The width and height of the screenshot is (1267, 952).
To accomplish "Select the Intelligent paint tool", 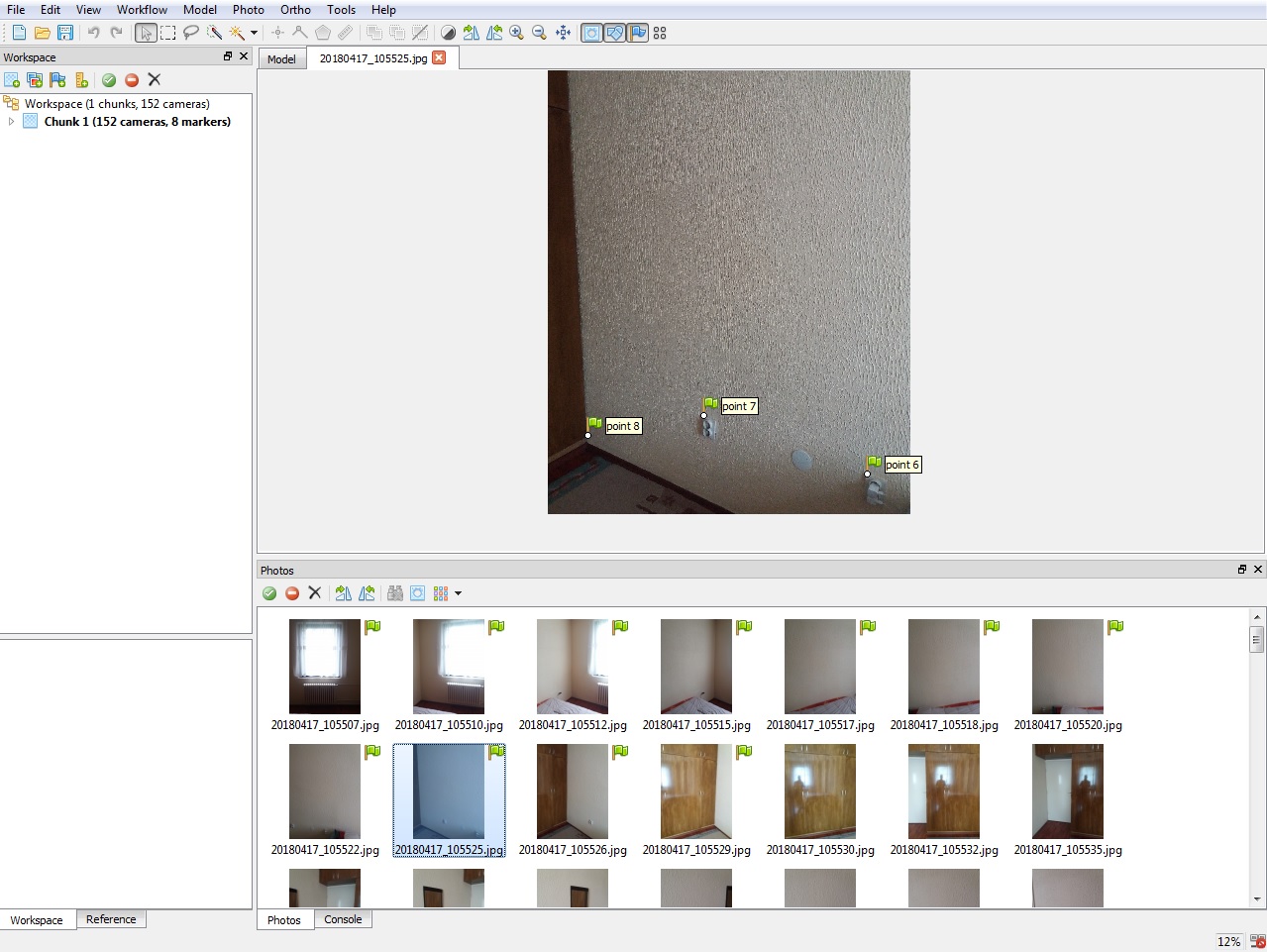I will point(214,33).
